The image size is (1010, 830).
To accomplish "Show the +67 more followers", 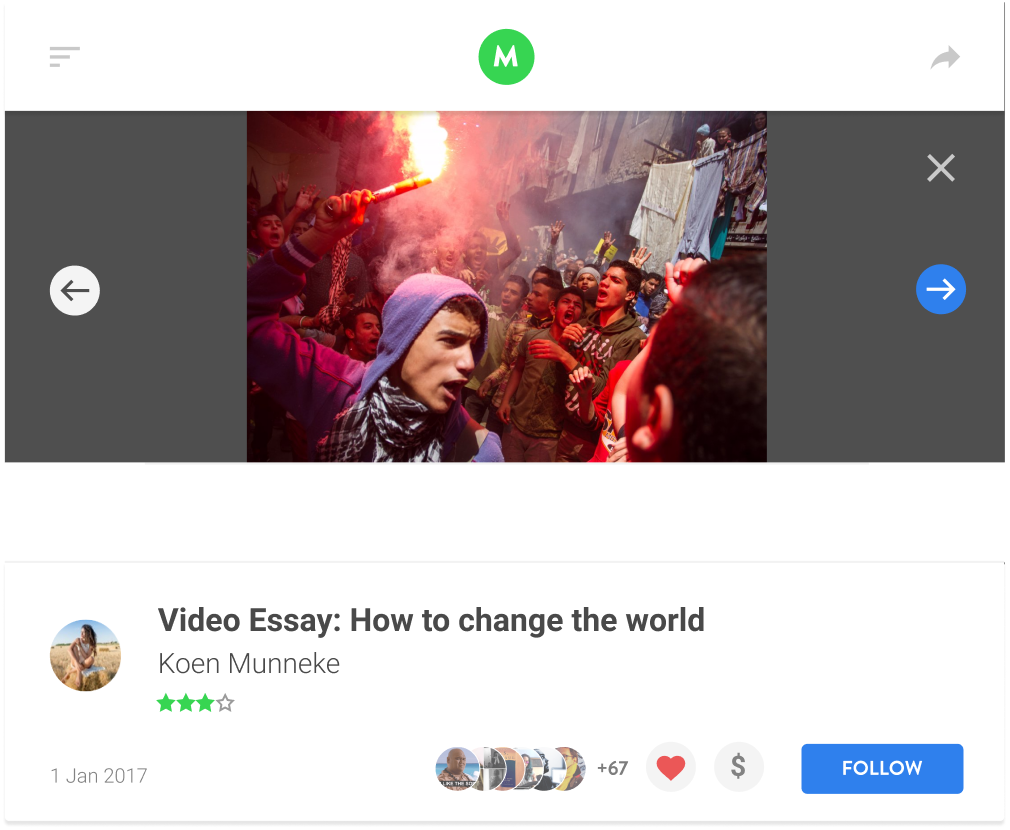I will click(x=612, y=768).
